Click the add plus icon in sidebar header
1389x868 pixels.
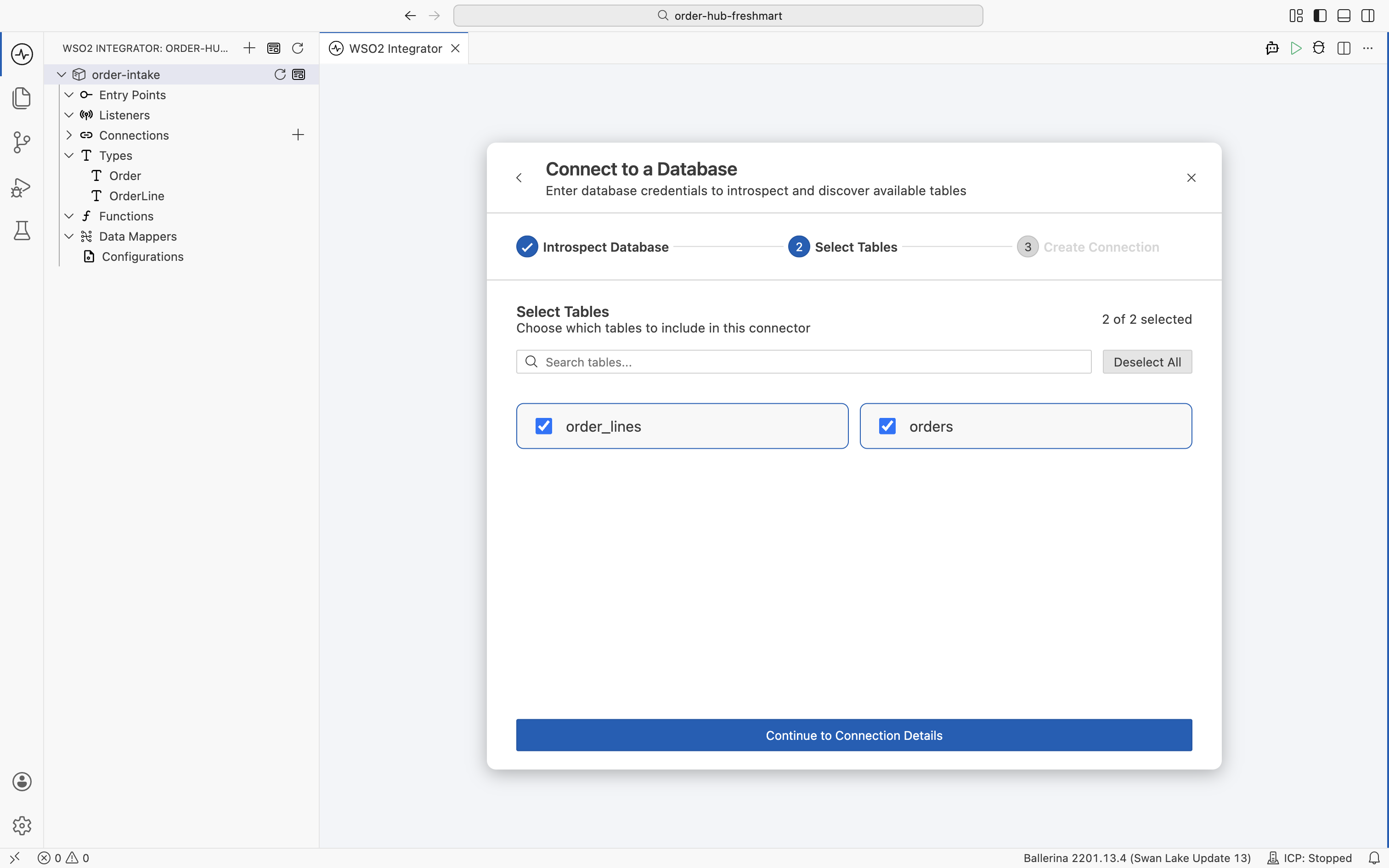(x=249, y=48)
